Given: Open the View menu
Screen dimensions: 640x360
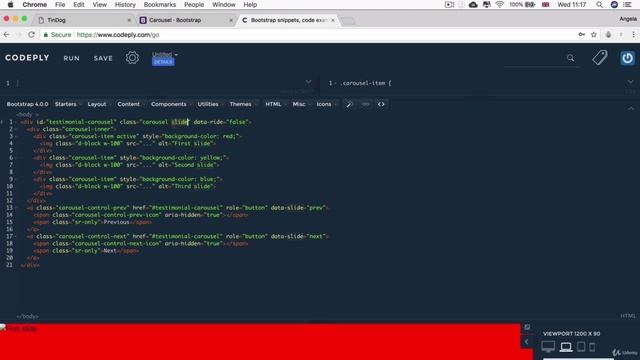Looking at the screenshot, I should point(99,4).
